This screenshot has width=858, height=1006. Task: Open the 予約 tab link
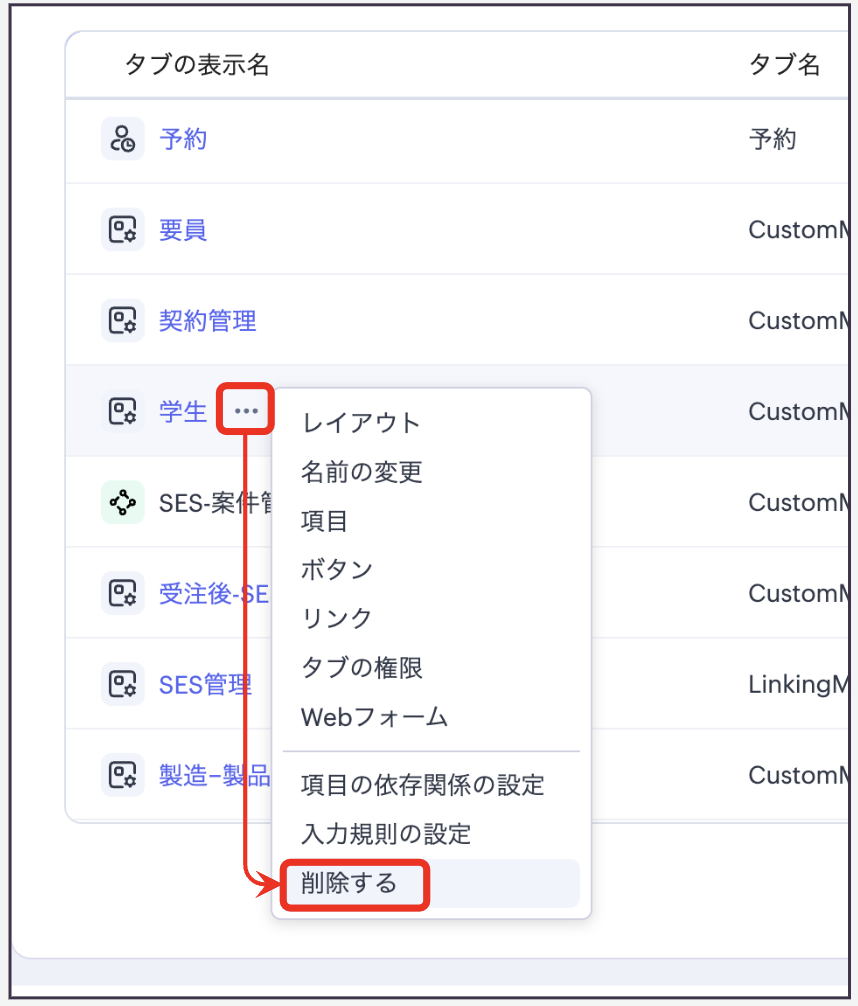(183, 138)
